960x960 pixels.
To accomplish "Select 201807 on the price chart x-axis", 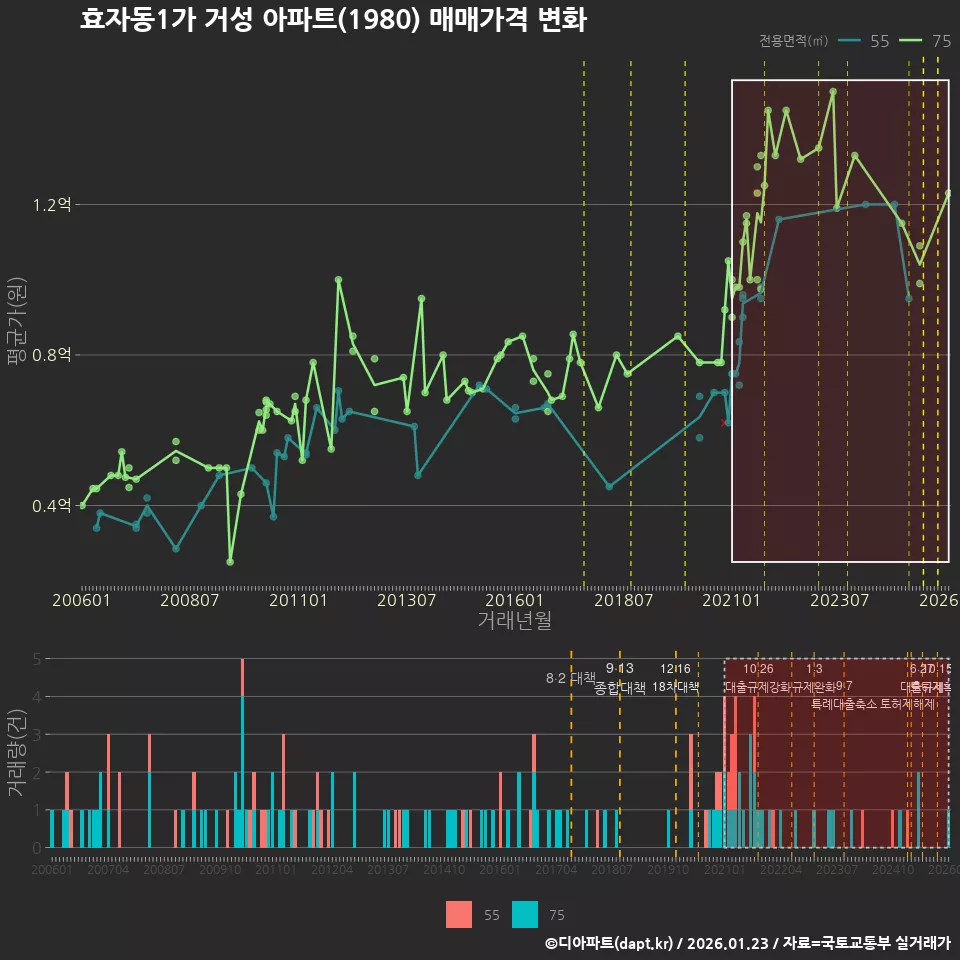I will (623, 600).
